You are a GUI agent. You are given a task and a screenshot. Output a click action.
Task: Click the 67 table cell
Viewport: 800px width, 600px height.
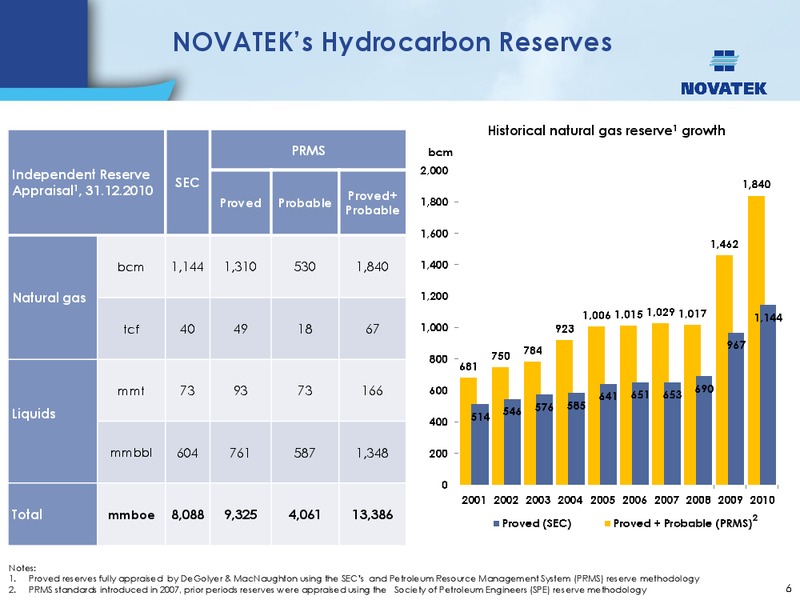click(372, 329)
